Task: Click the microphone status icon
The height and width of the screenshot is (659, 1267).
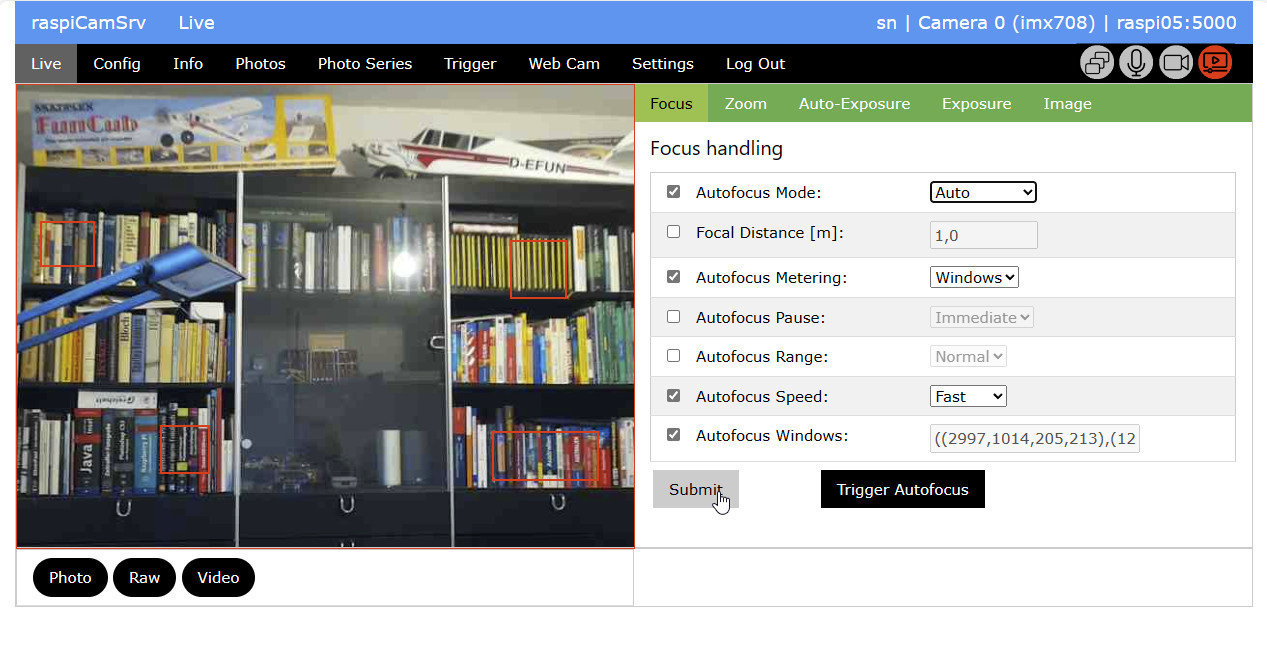Action: click(1136, 63)
